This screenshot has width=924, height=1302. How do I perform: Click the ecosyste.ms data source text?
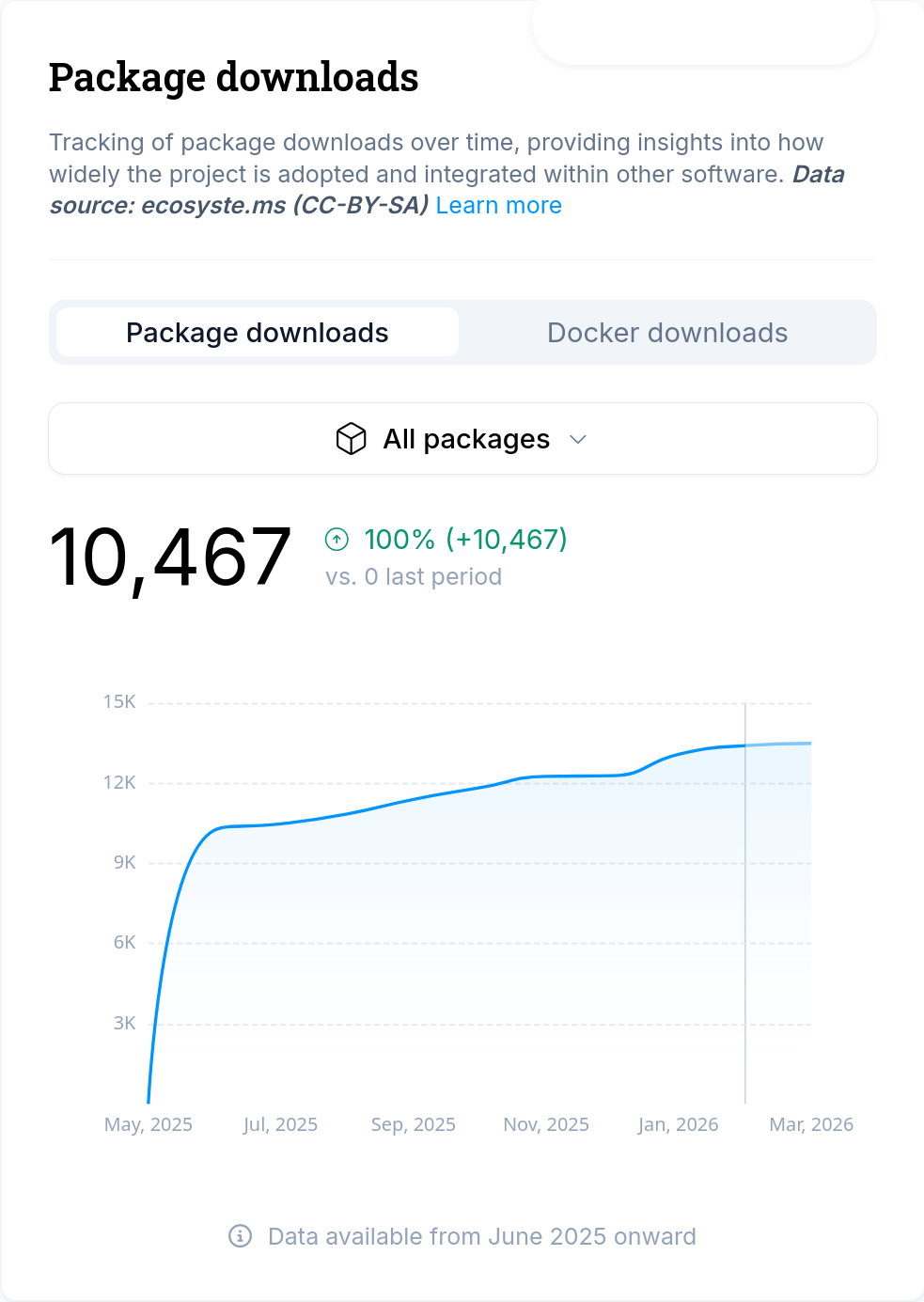point(239,206)
